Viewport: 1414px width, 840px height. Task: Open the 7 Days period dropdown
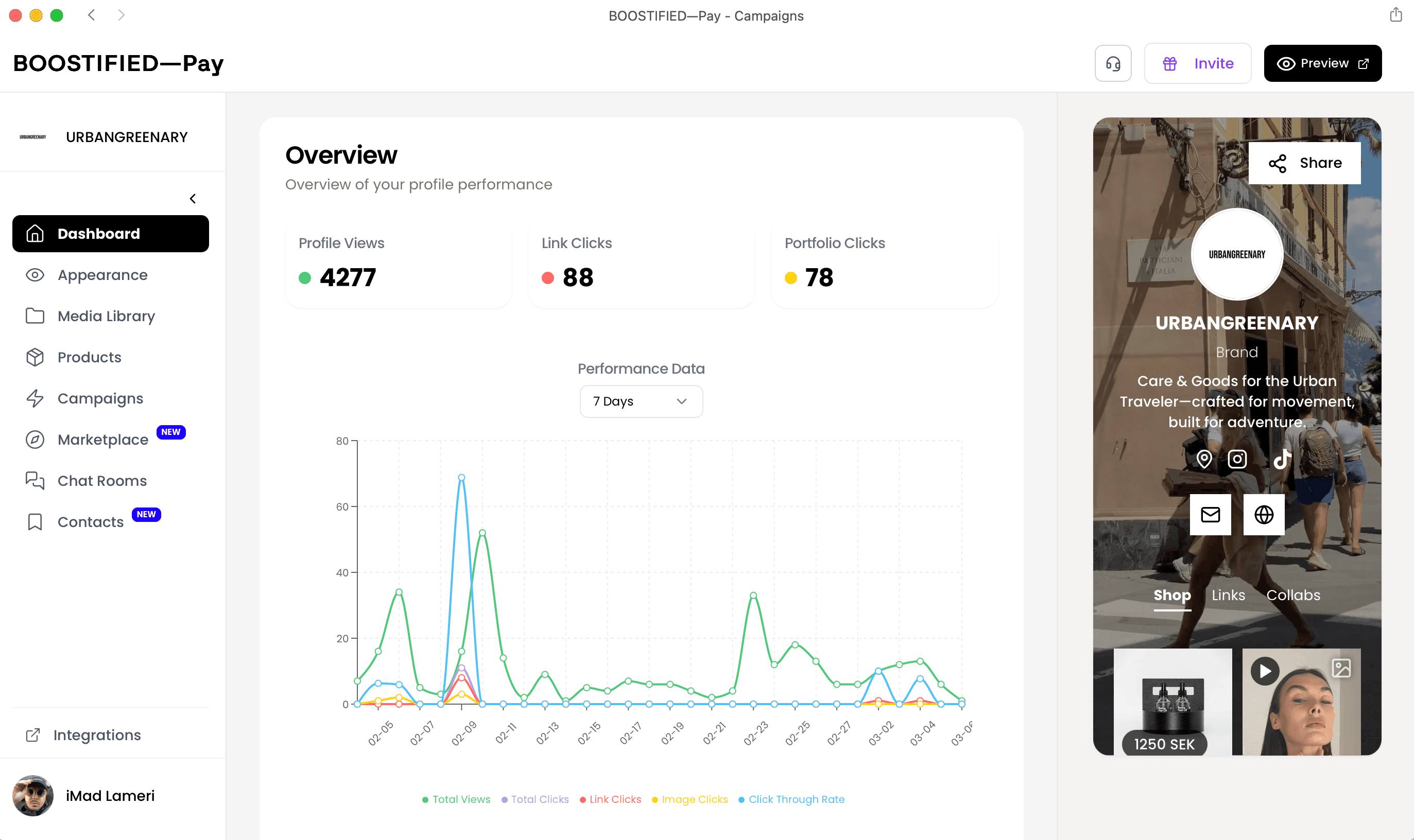coord(641,401)
